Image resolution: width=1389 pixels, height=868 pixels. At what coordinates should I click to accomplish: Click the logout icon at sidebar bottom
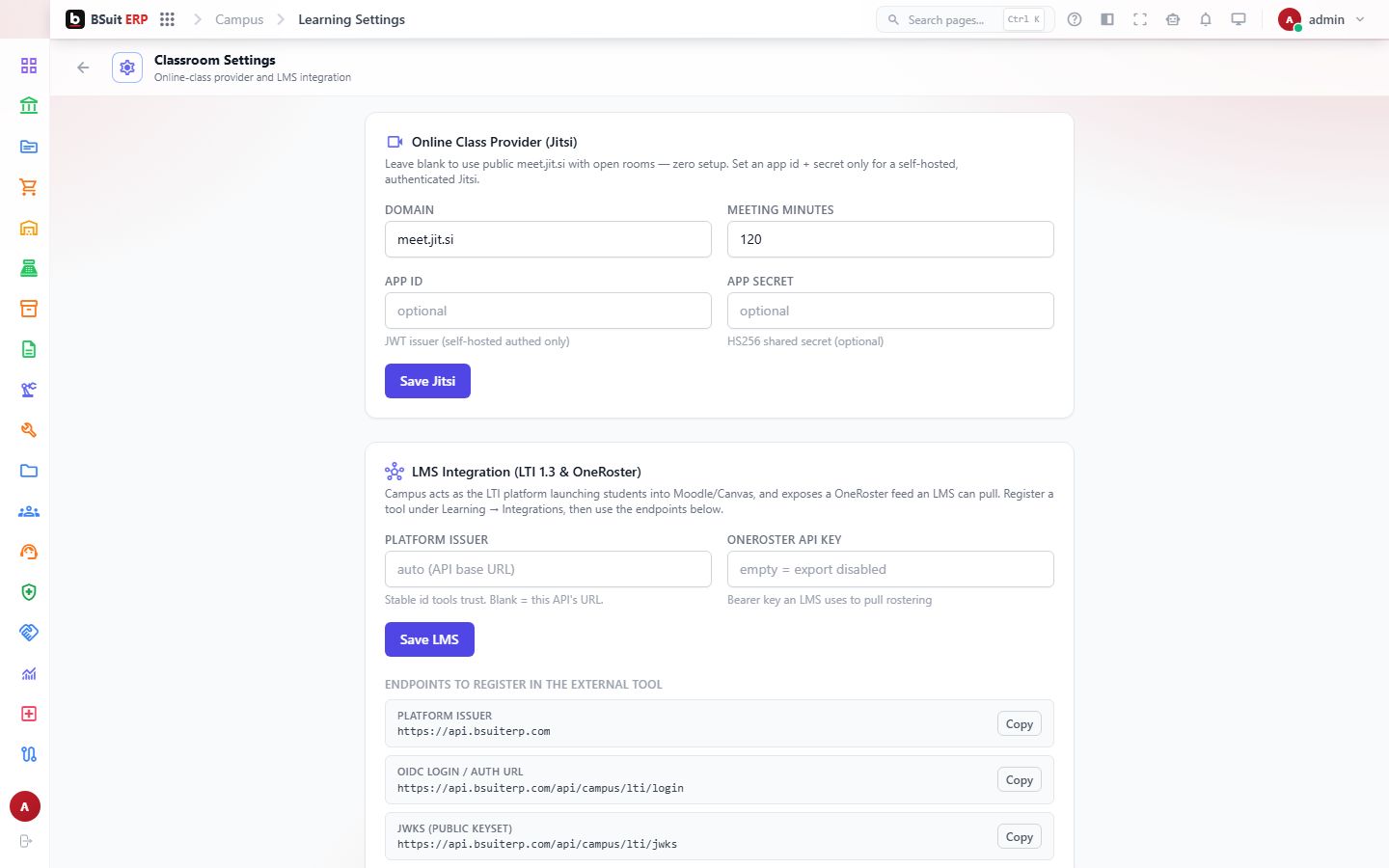click(26, 841)
